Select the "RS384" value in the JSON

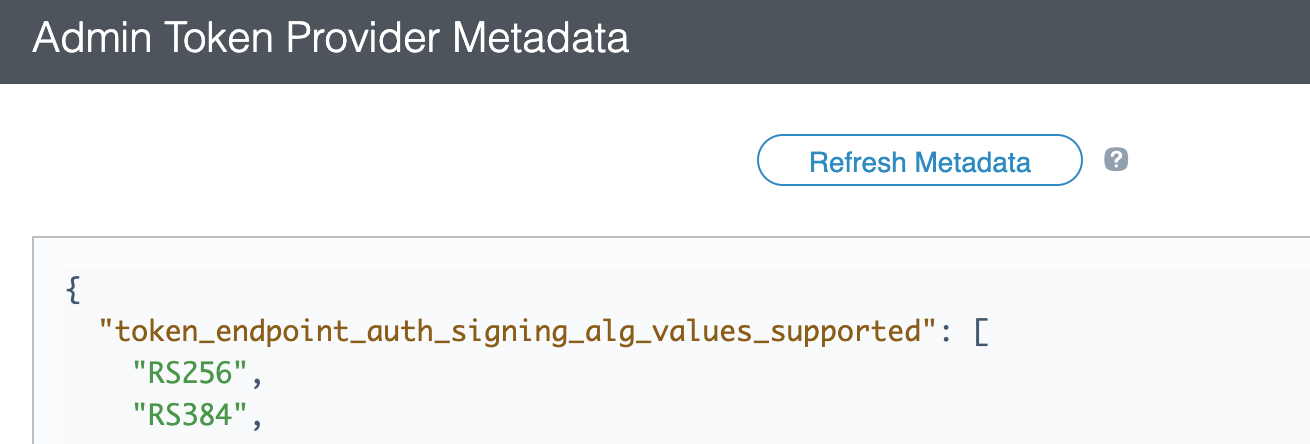click(x=190, y=415)
